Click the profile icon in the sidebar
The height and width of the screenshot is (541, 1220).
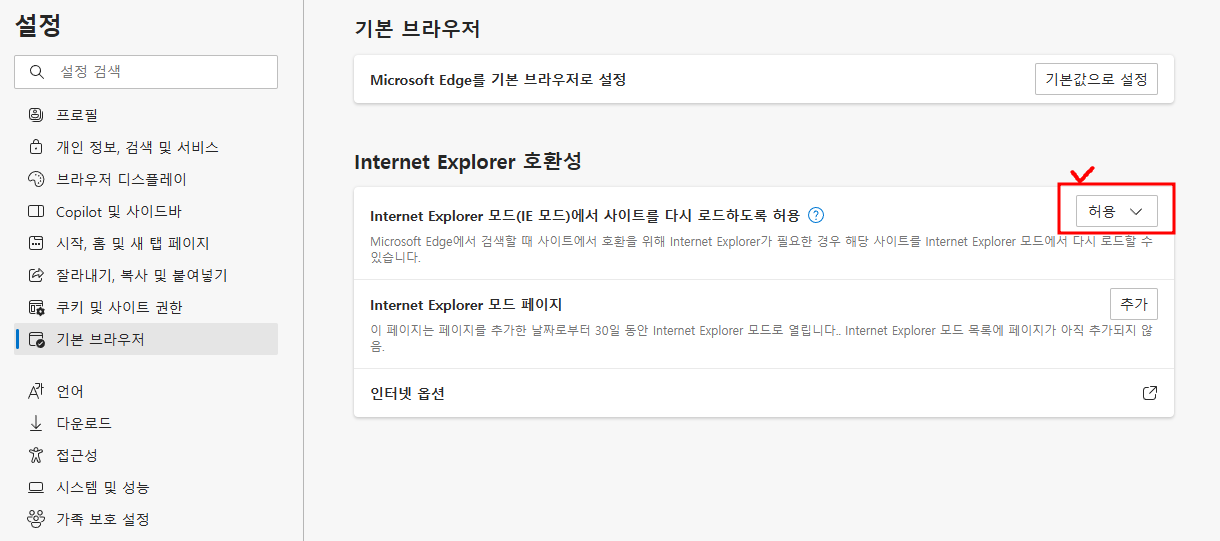coord(37,115)
